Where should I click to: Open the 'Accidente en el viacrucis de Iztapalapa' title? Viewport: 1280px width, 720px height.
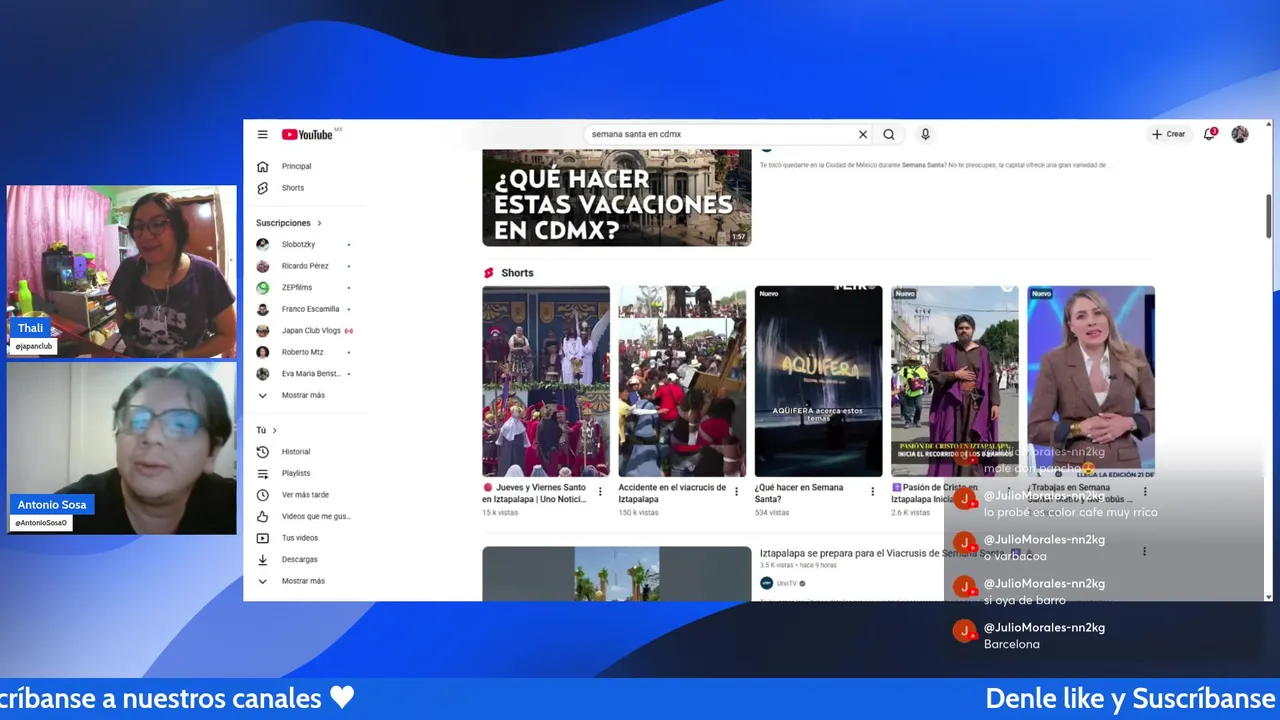[672, 493]
